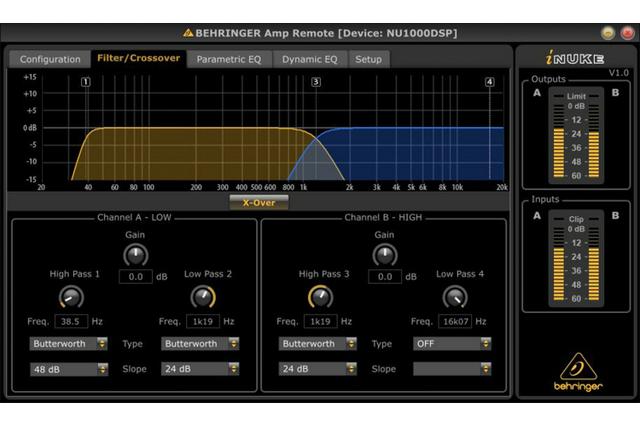
Task: Select filter marker 1 on graph
Action: (x=85, y=82)
